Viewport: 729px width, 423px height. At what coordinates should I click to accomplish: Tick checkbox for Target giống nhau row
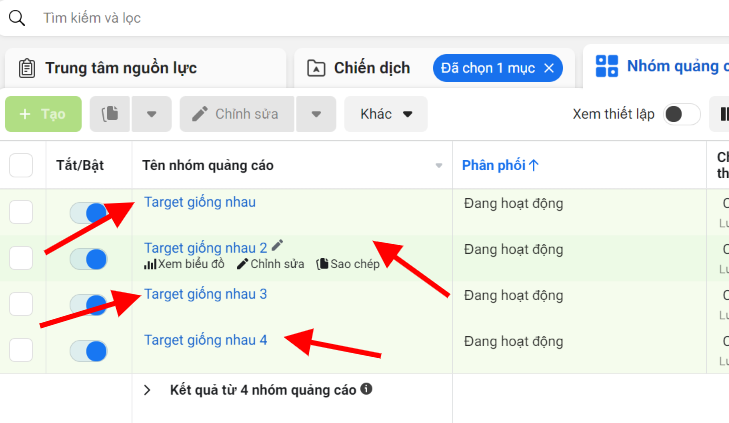click(x=21, y=212)
